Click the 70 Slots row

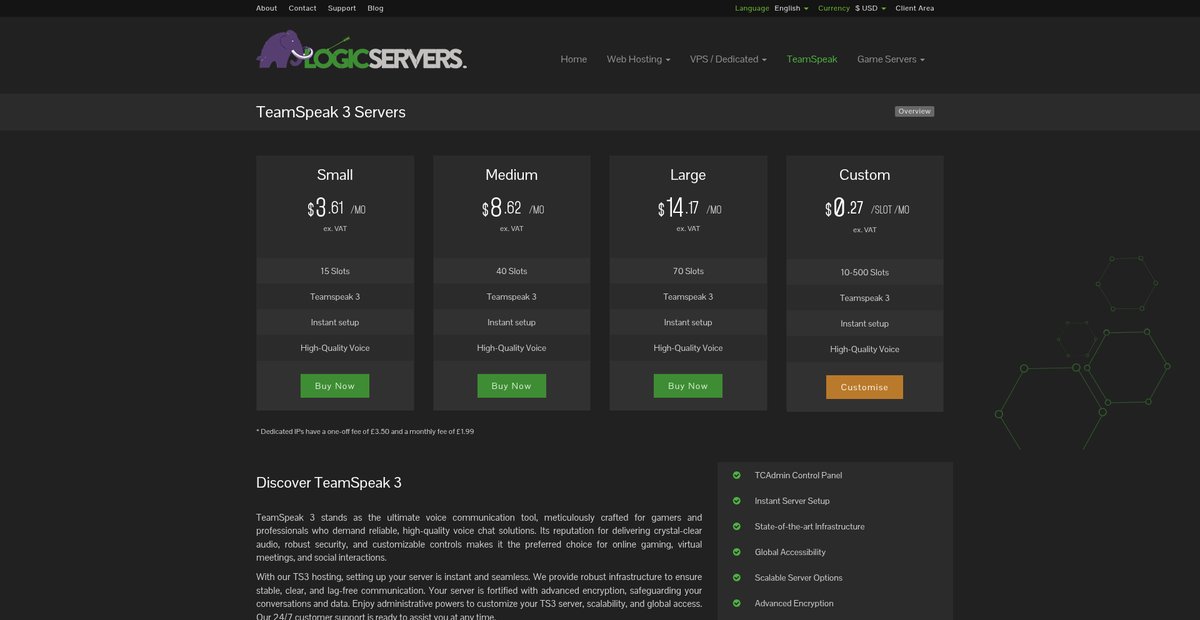688,271
